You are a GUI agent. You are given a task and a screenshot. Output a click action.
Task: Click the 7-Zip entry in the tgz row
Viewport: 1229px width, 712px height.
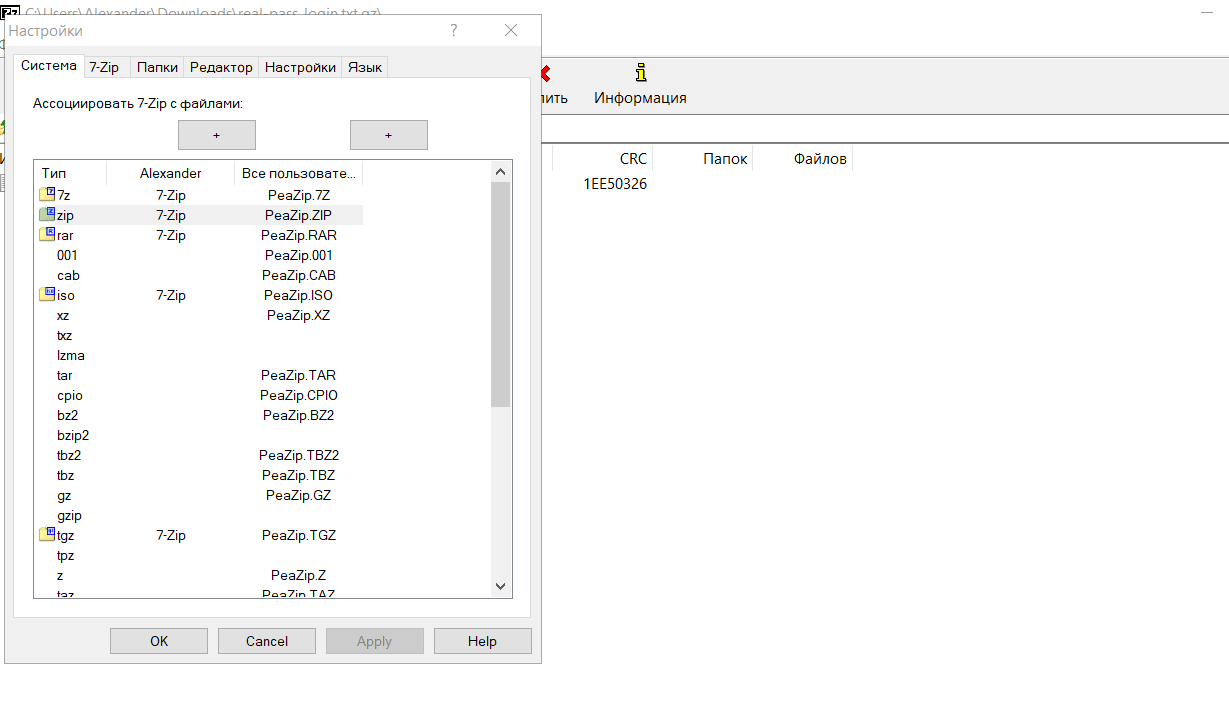170,535
